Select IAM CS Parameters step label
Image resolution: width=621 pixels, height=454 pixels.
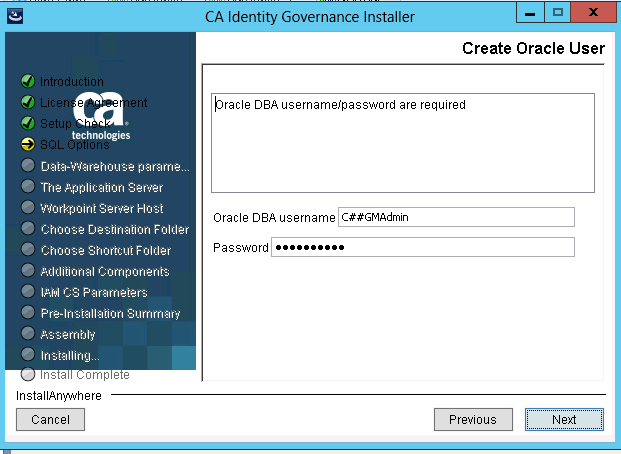click(94, 292)
